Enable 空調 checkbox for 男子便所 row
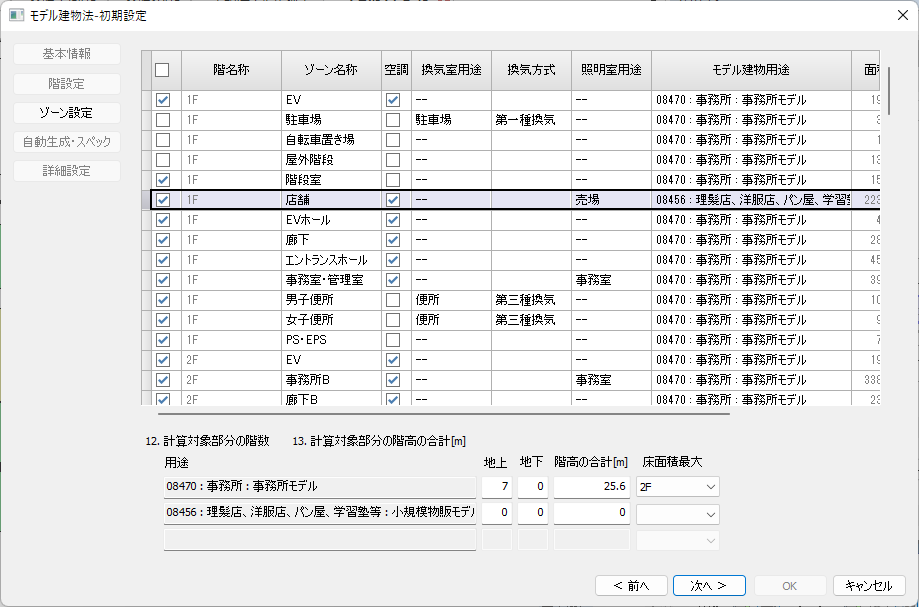This screenshot has height=607, width=919. [393, 300]
